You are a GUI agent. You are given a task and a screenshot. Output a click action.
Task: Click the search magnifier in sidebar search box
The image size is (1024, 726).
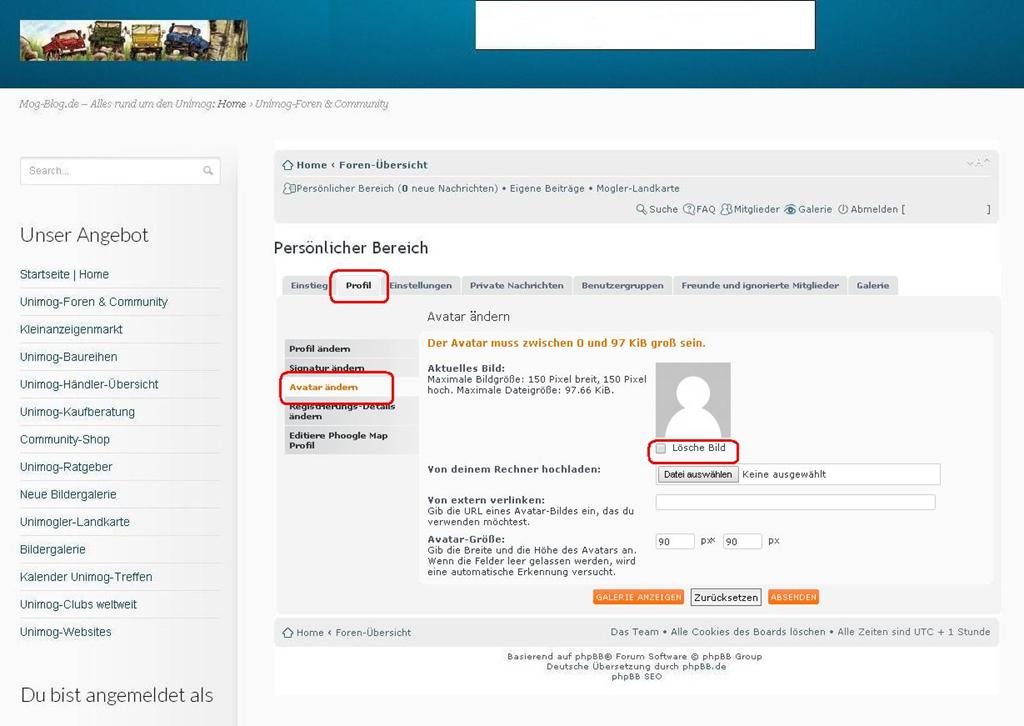coord(208,171)
